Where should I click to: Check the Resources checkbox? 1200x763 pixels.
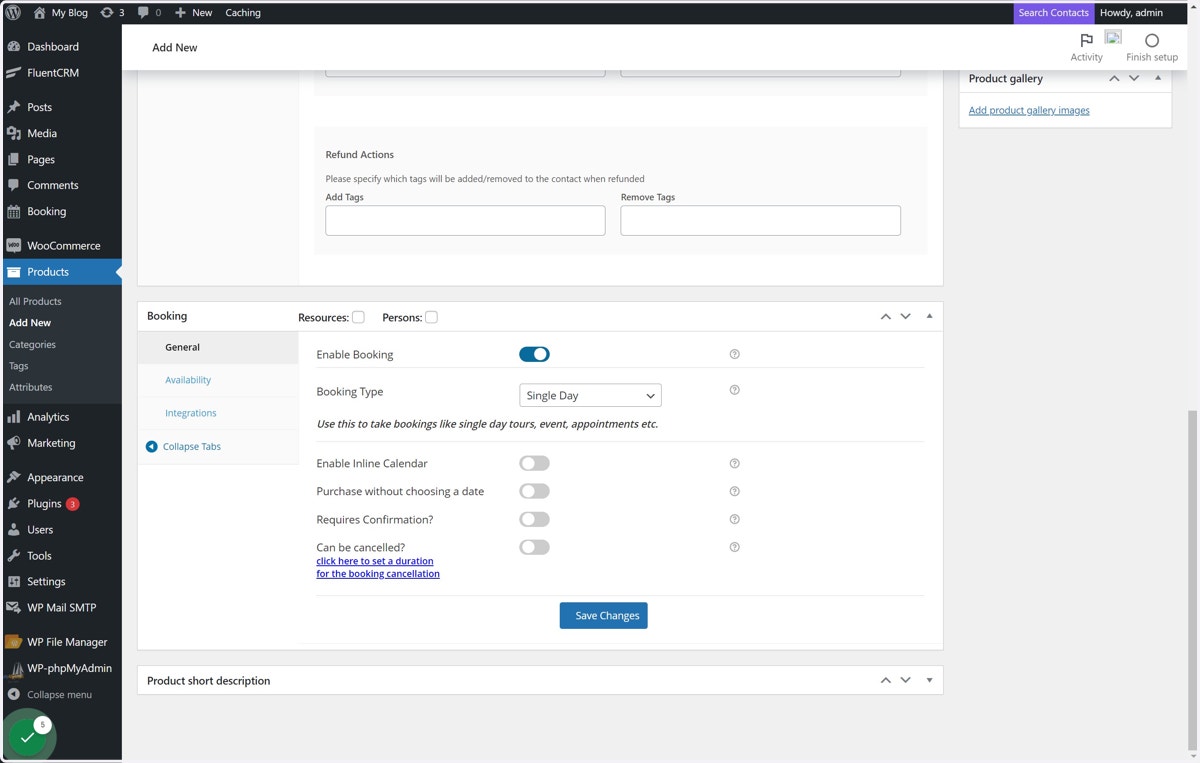click(x=358, y=317)
